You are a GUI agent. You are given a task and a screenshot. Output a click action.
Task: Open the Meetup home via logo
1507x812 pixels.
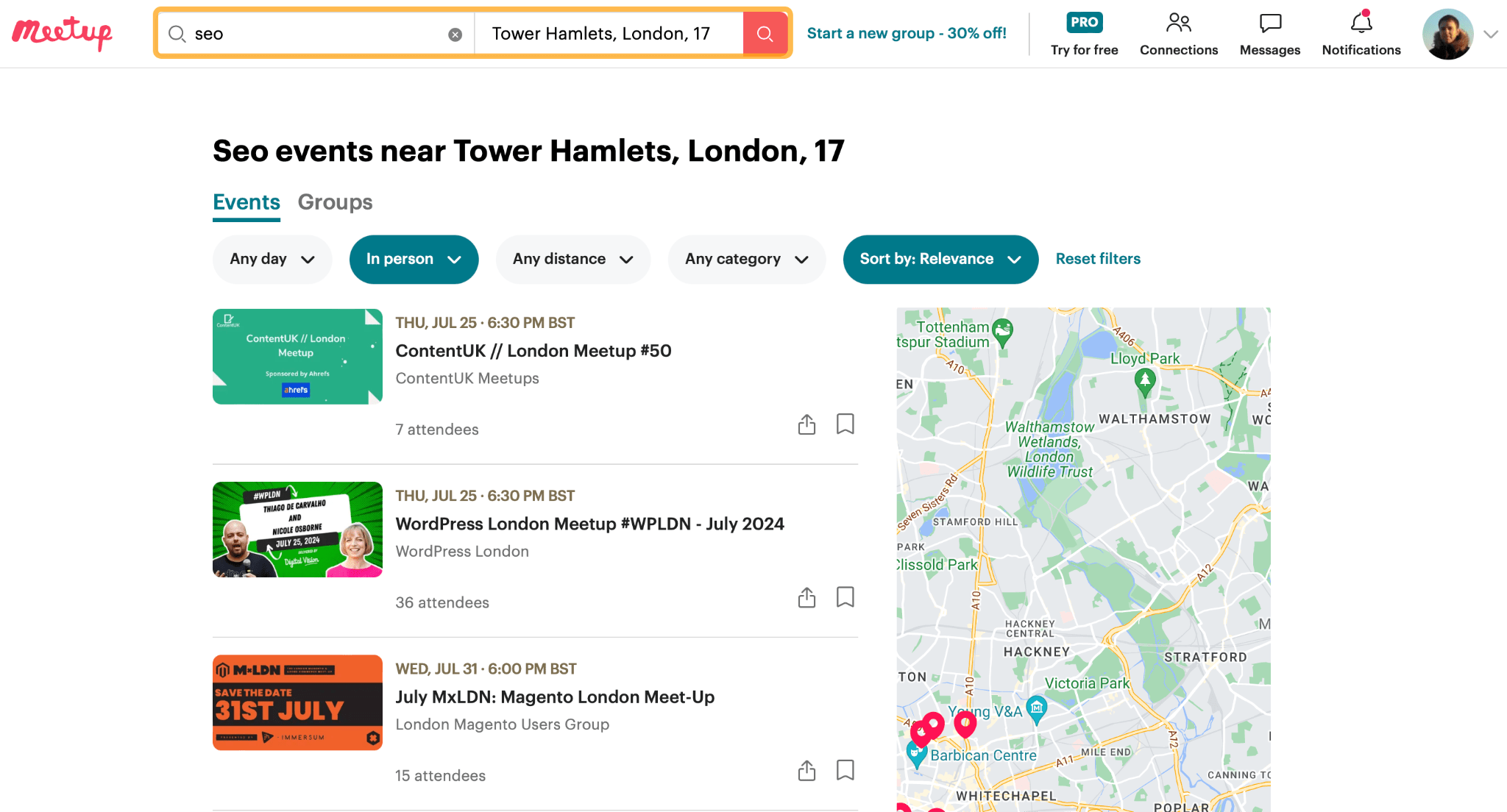(62, 32)
